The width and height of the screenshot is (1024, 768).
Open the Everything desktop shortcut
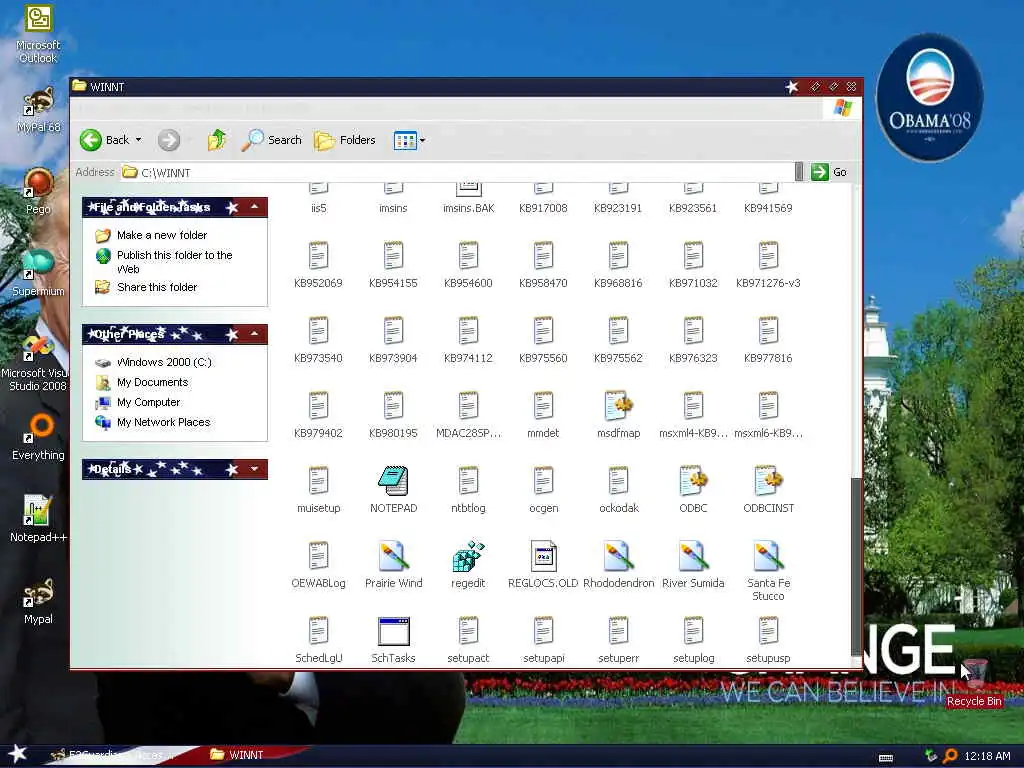point(38,437)
